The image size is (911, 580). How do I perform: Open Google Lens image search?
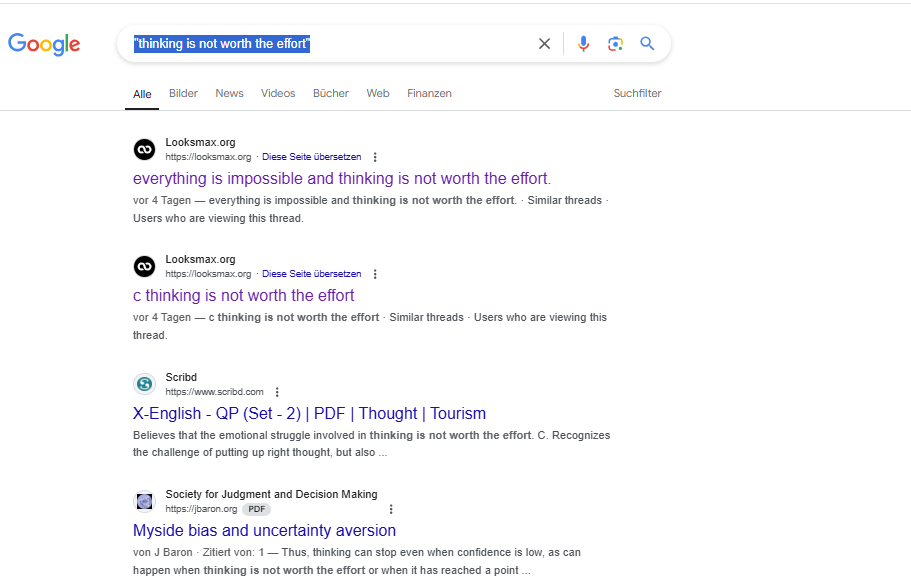pos(615,44)
